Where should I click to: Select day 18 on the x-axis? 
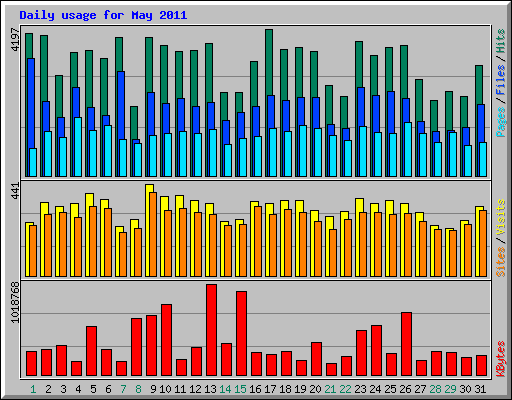pos(285,389)
